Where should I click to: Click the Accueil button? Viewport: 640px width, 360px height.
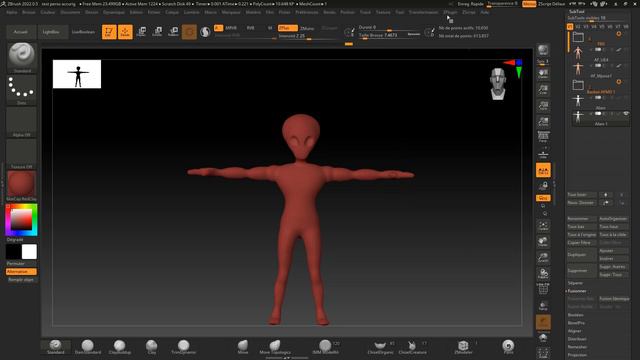pyautogui.click(x=21, y=32)
